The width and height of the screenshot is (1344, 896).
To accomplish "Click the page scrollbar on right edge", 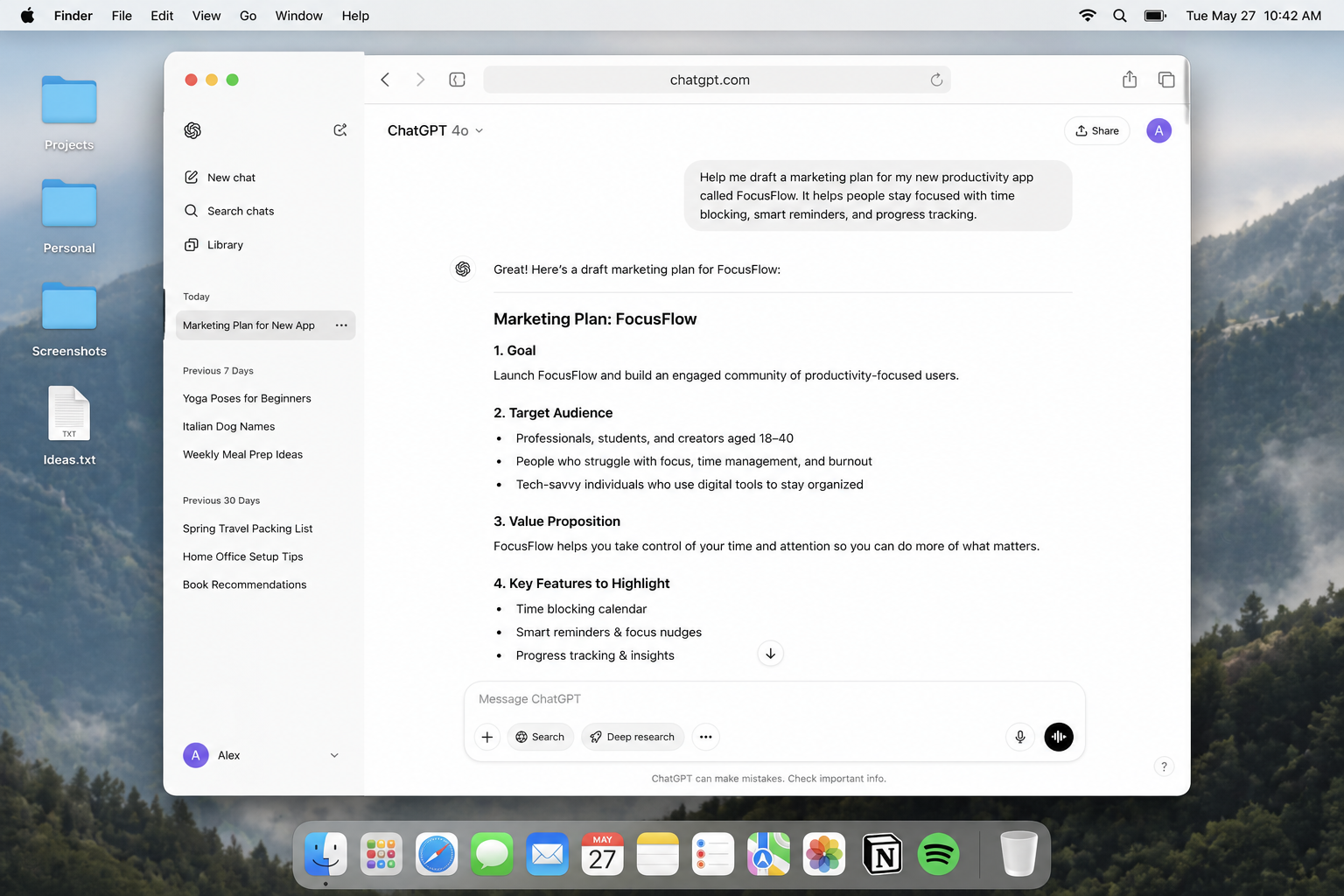I will point(1186,92).
